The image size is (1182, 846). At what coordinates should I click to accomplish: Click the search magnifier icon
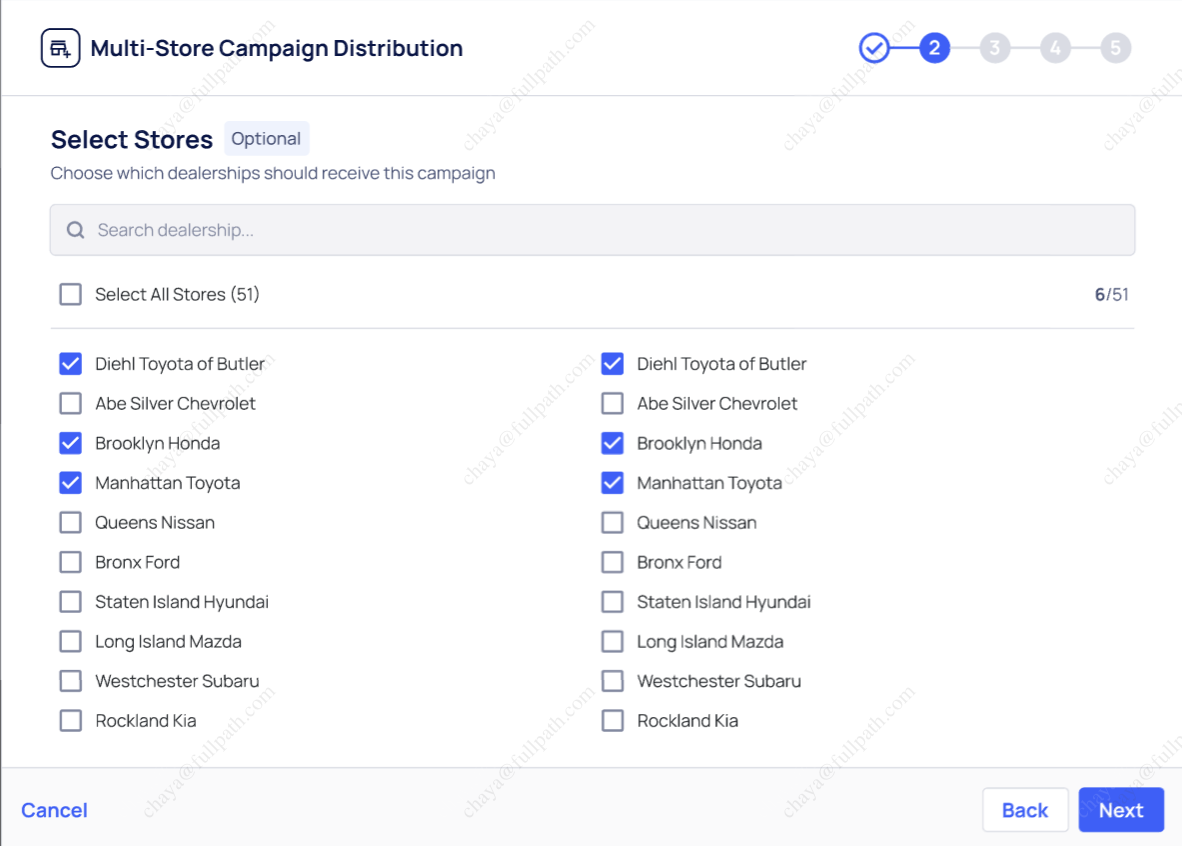tap(75, 230)
